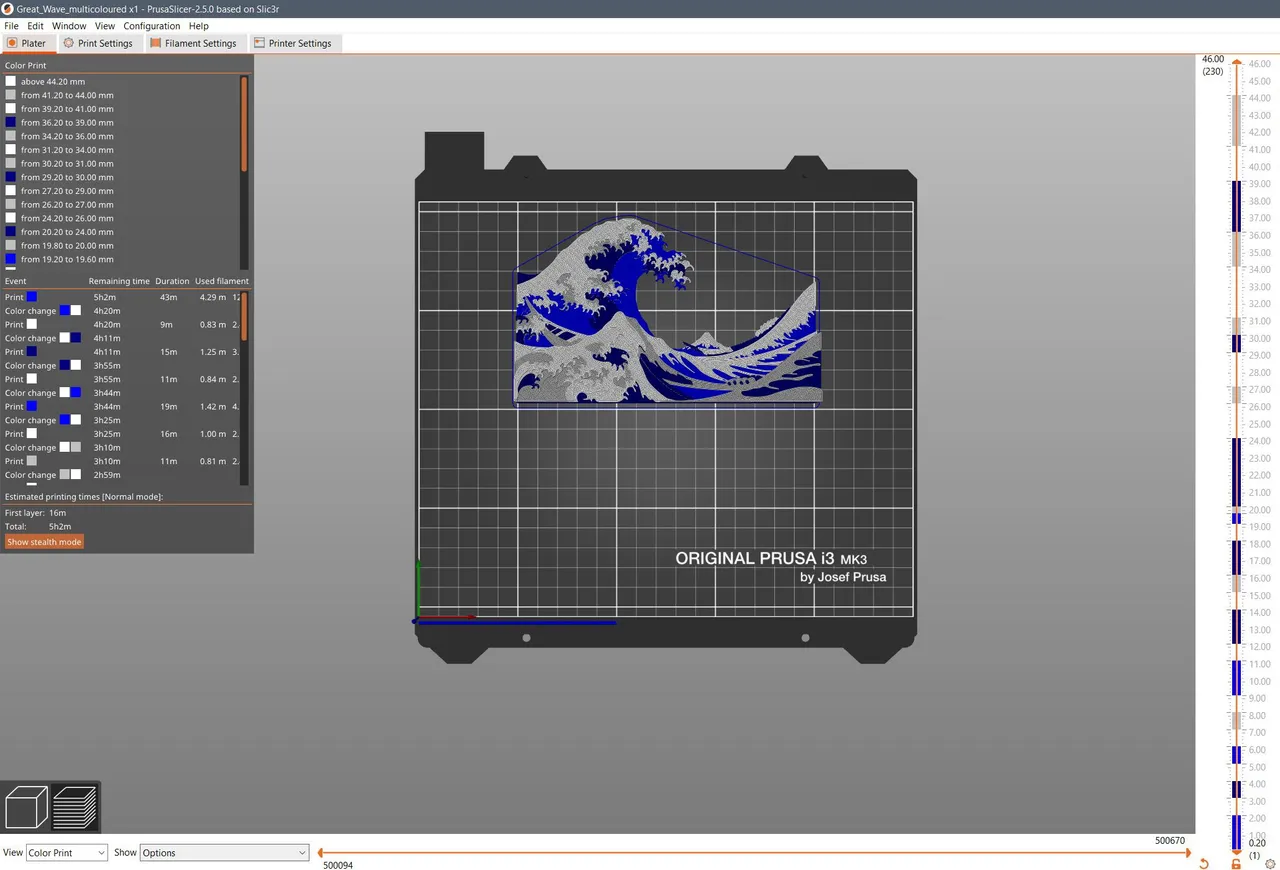
Task: Click swatch for 30.20 to 31.00 mm
Action: [x=11, y=163]
